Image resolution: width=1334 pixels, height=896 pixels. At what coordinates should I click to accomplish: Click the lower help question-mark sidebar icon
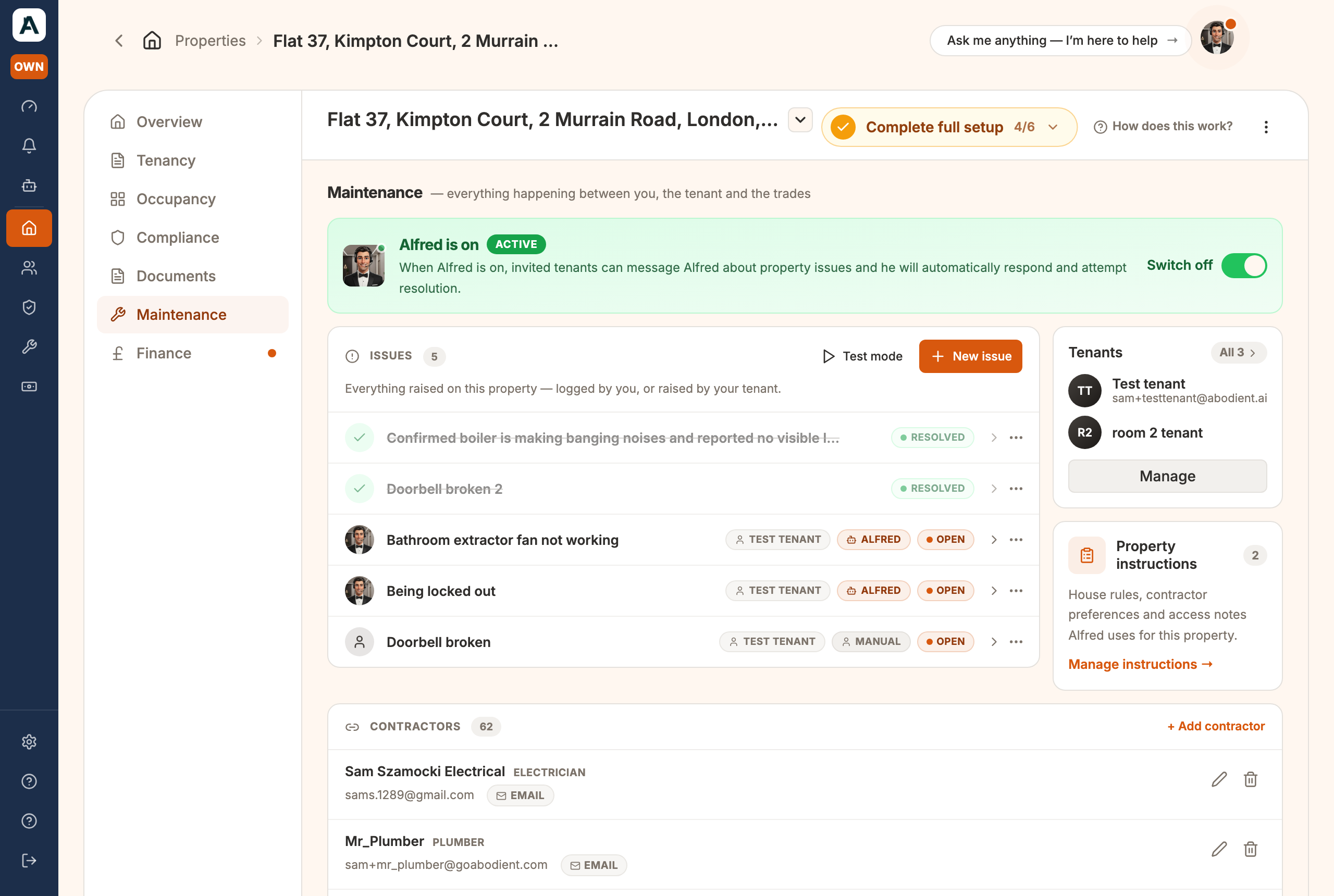coord(29,820)
